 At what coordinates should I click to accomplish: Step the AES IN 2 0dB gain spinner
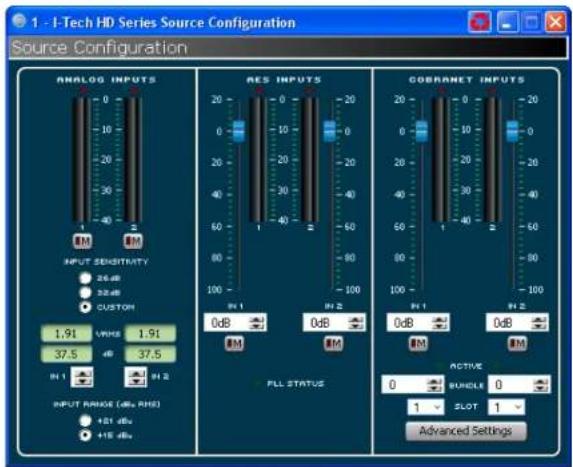pyautogui.click(x=356, y=323)
